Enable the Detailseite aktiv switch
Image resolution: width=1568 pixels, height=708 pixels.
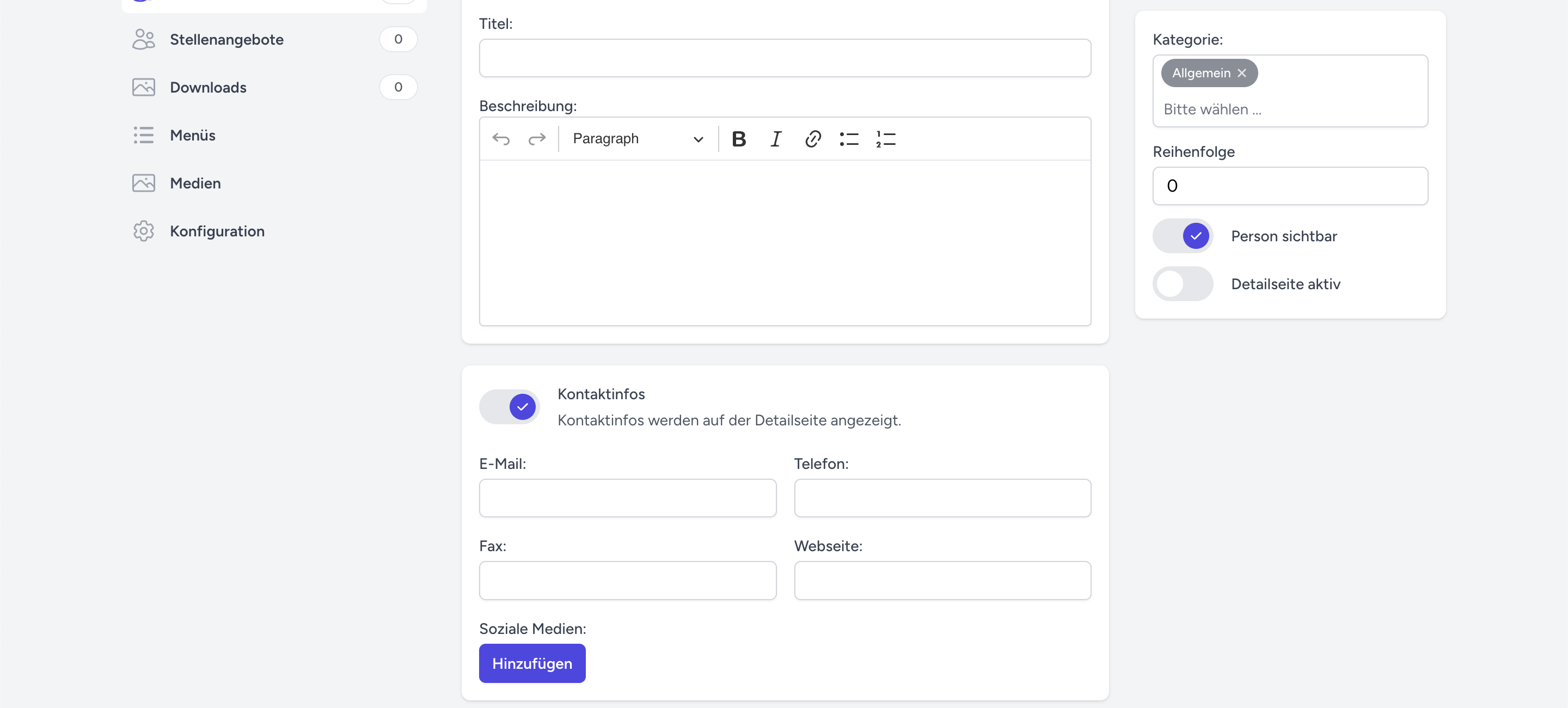click(x=1183, y=284)
